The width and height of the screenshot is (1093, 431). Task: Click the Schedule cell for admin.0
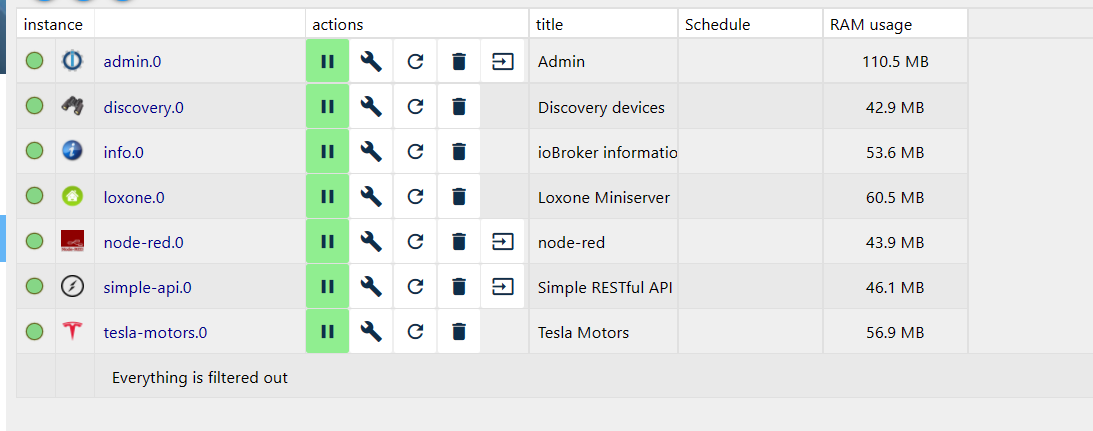point(750,62)
